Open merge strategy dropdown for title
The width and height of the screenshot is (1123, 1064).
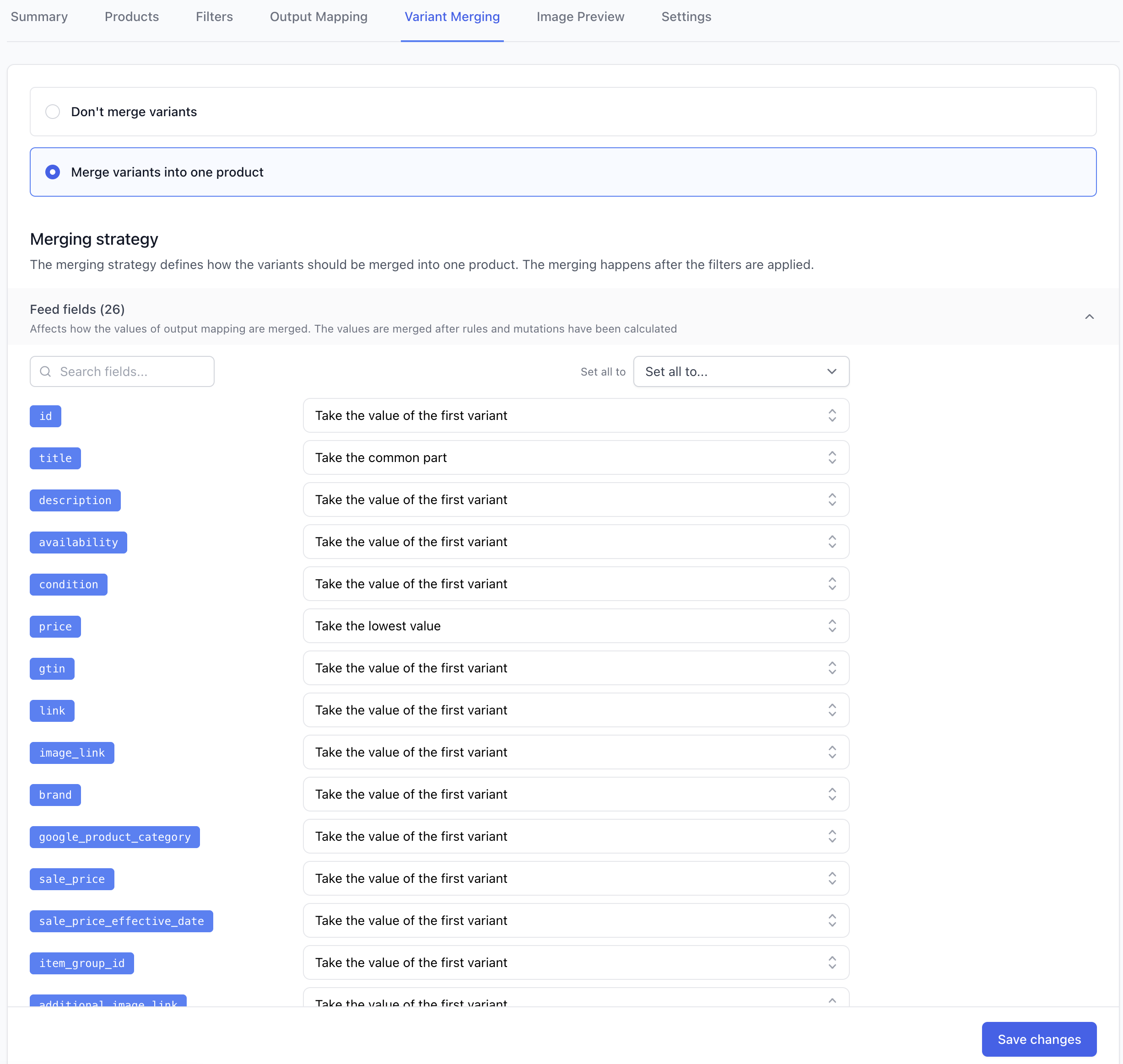(x=575, y=458)
